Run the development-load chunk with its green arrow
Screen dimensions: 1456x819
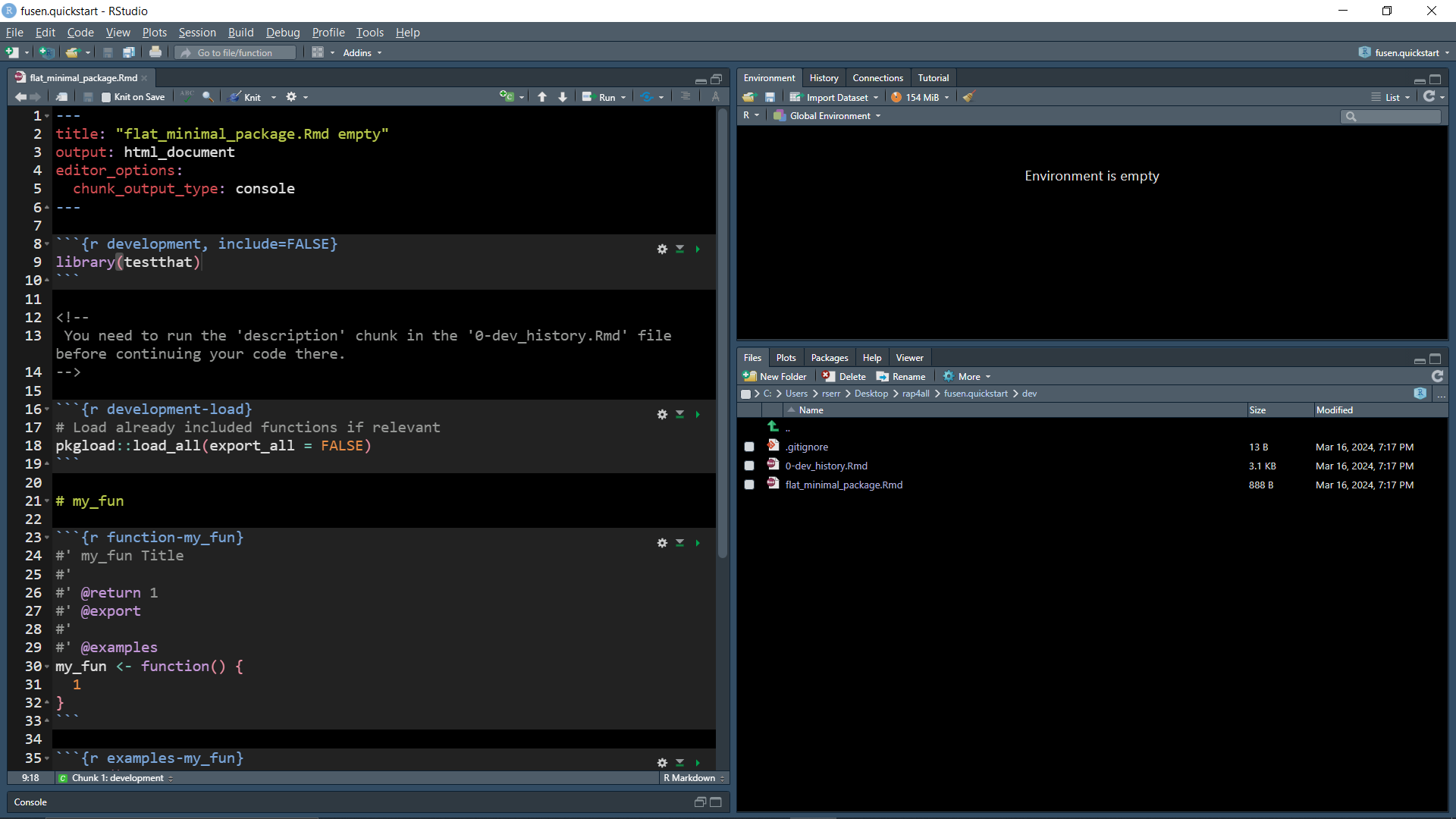click(x=698, y=415)
